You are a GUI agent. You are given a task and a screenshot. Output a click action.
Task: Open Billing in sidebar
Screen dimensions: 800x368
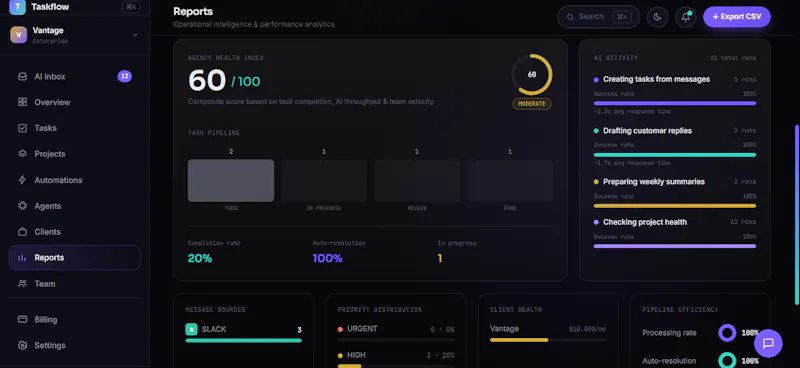[74, 320]
